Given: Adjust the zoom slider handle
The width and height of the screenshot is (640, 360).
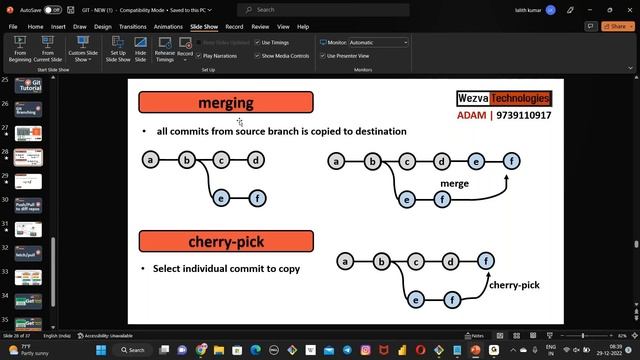Looking at the screenshot, I should tap(583, 336).
